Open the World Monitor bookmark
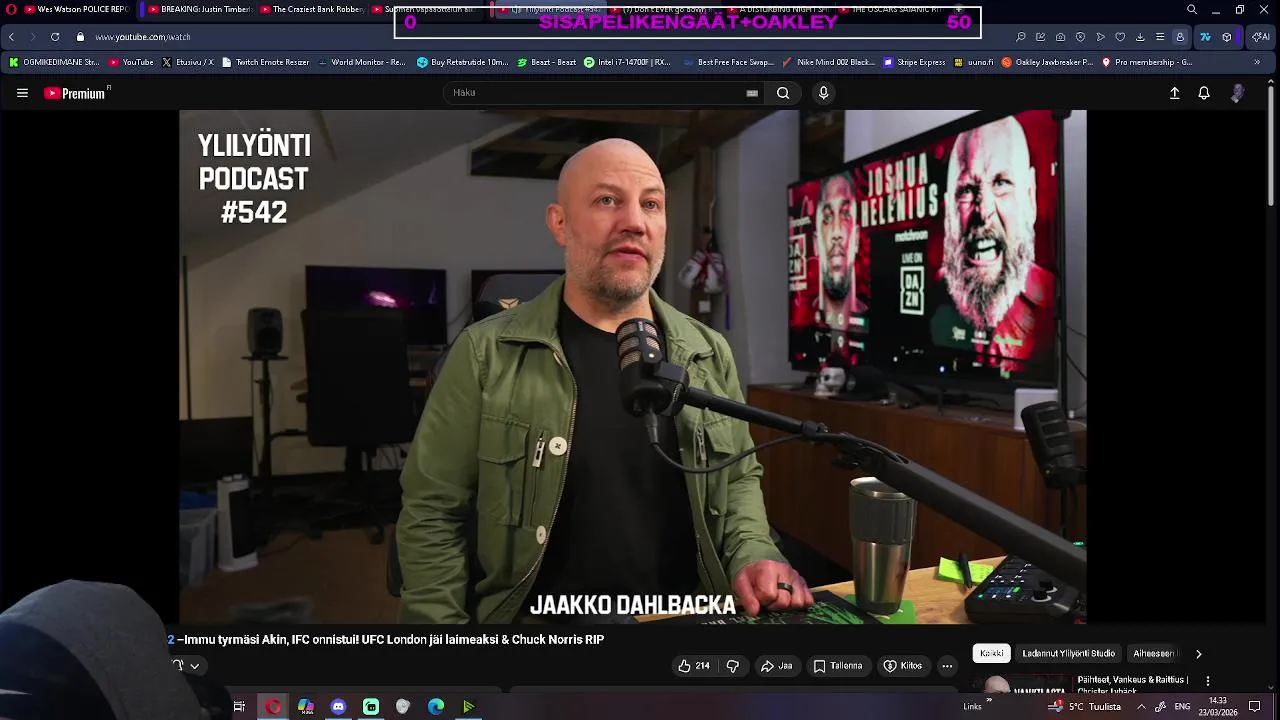 point(362,62)
